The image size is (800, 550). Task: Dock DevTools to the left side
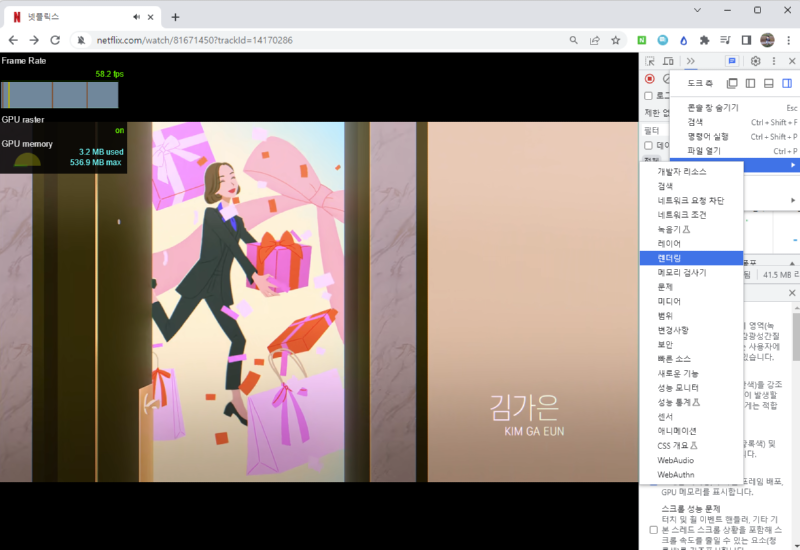pos(751,83)
